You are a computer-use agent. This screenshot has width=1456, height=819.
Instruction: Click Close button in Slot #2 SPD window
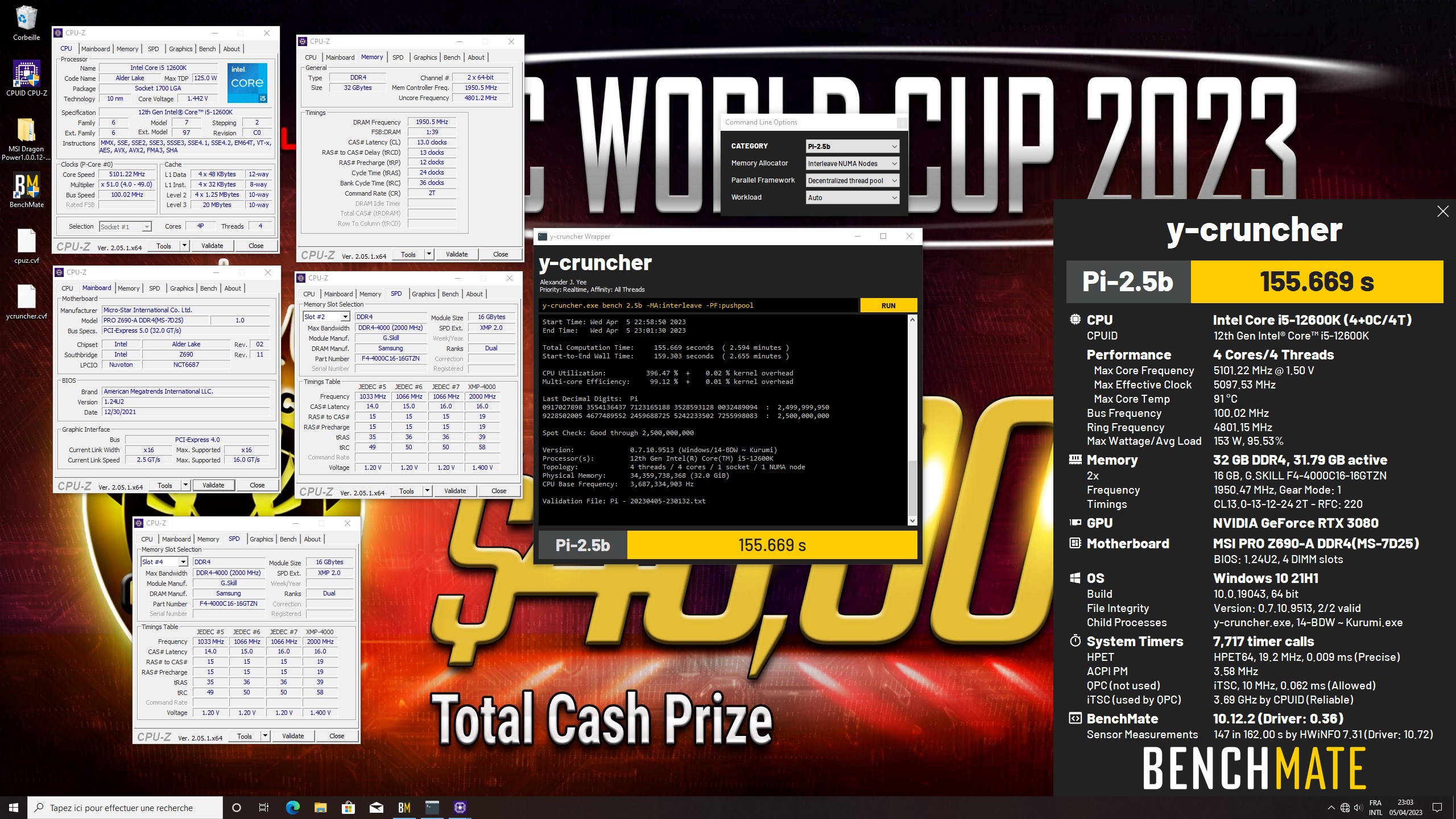[x=499, y=491]
